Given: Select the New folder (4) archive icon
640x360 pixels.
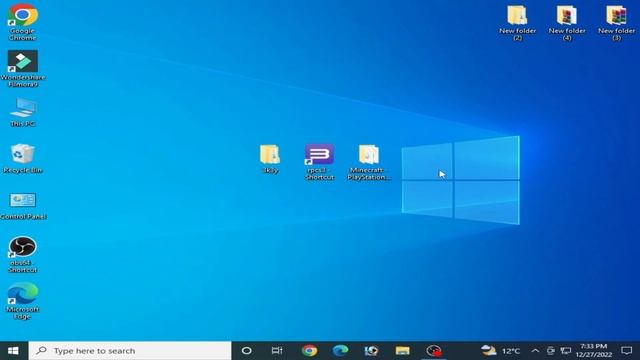Looking at the screenshot, I should 567,23.
